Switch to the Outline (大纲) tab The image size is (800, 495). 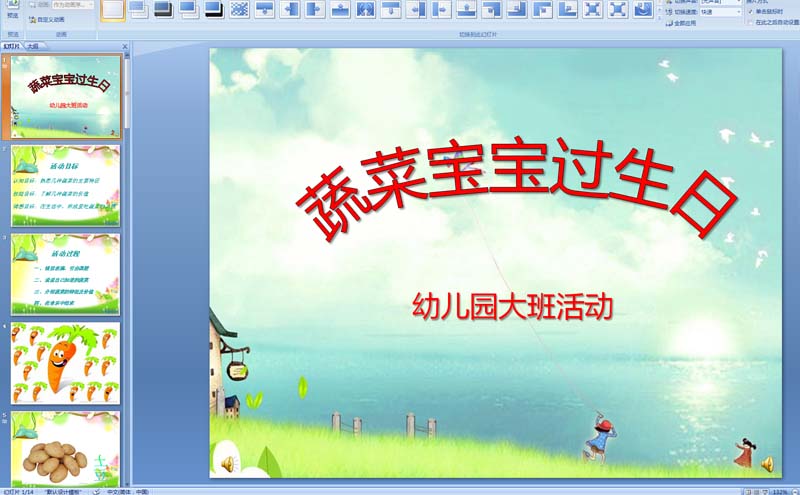pos(33,46)
